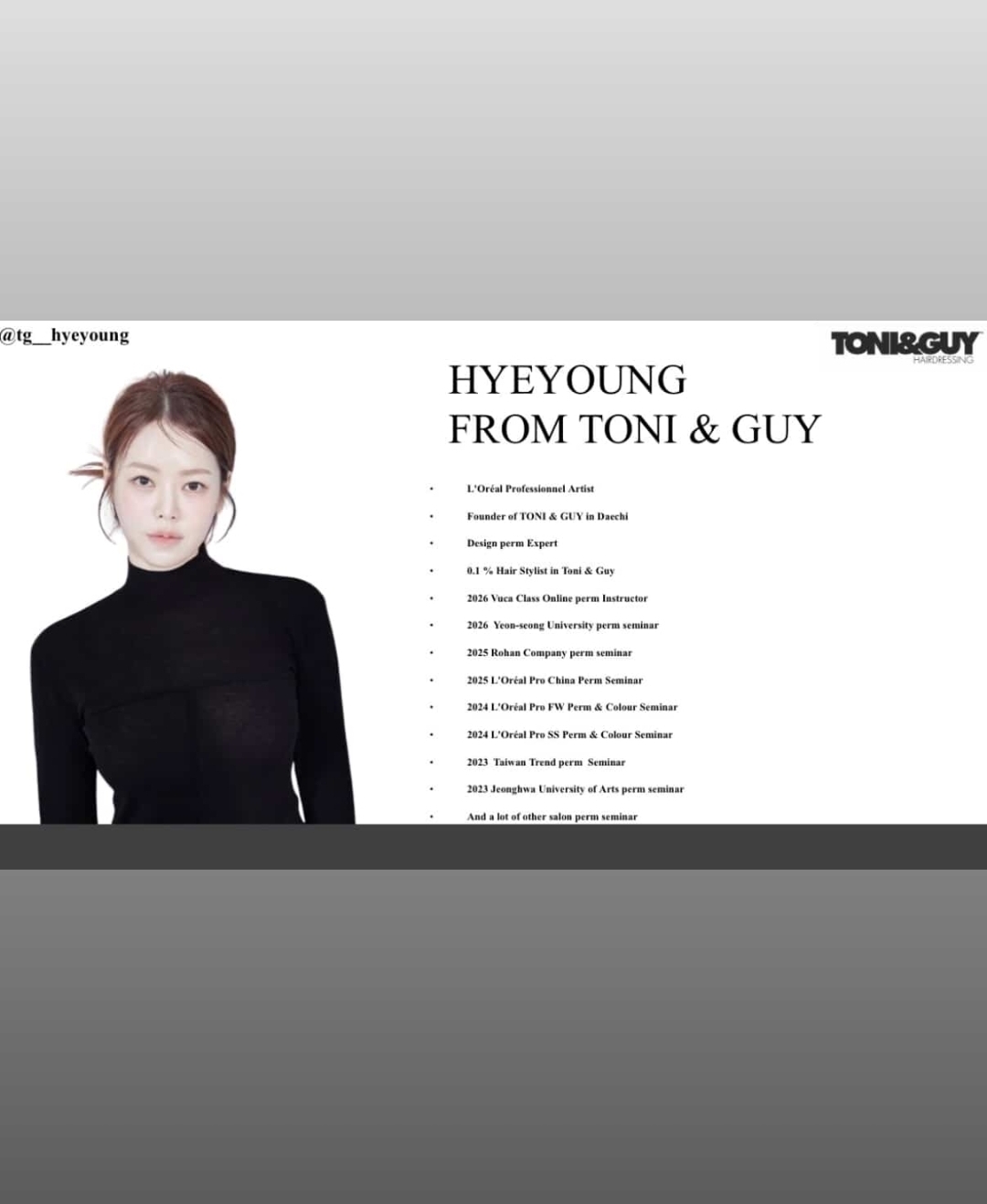Viewport: 987px width, 1204px height.
Task: Click "And a lot of other salon perm seminar"
Action: coord(552,817)
